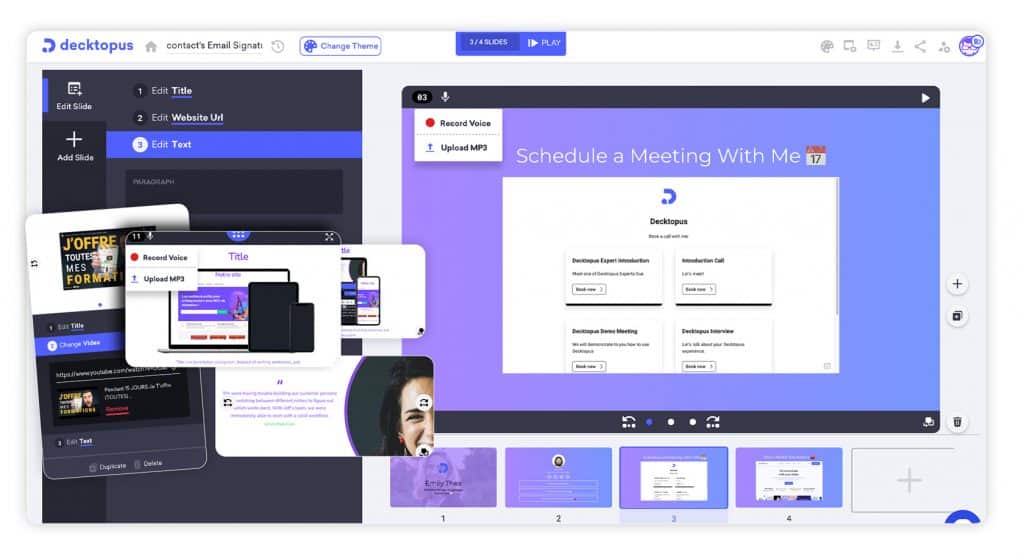The width and height of the screenshot is (1024, 558).
Task: Go to home via house icon
Action: point(151,46)
